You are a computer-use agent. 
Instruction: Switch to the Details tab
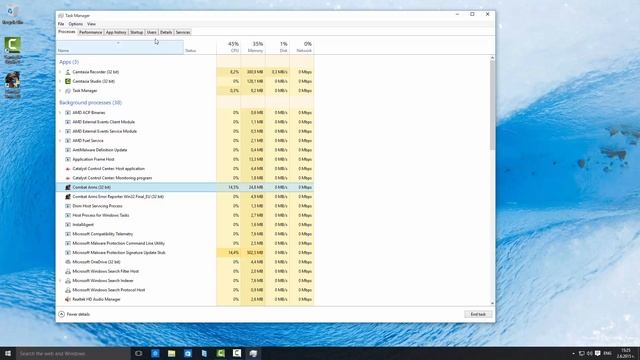coord(166,32)
